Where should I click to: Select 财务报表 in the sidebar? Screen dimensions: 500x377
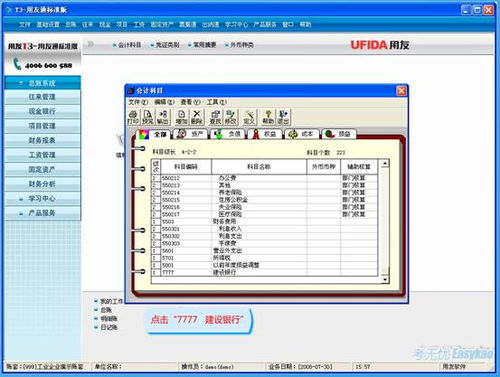point(42,140)
